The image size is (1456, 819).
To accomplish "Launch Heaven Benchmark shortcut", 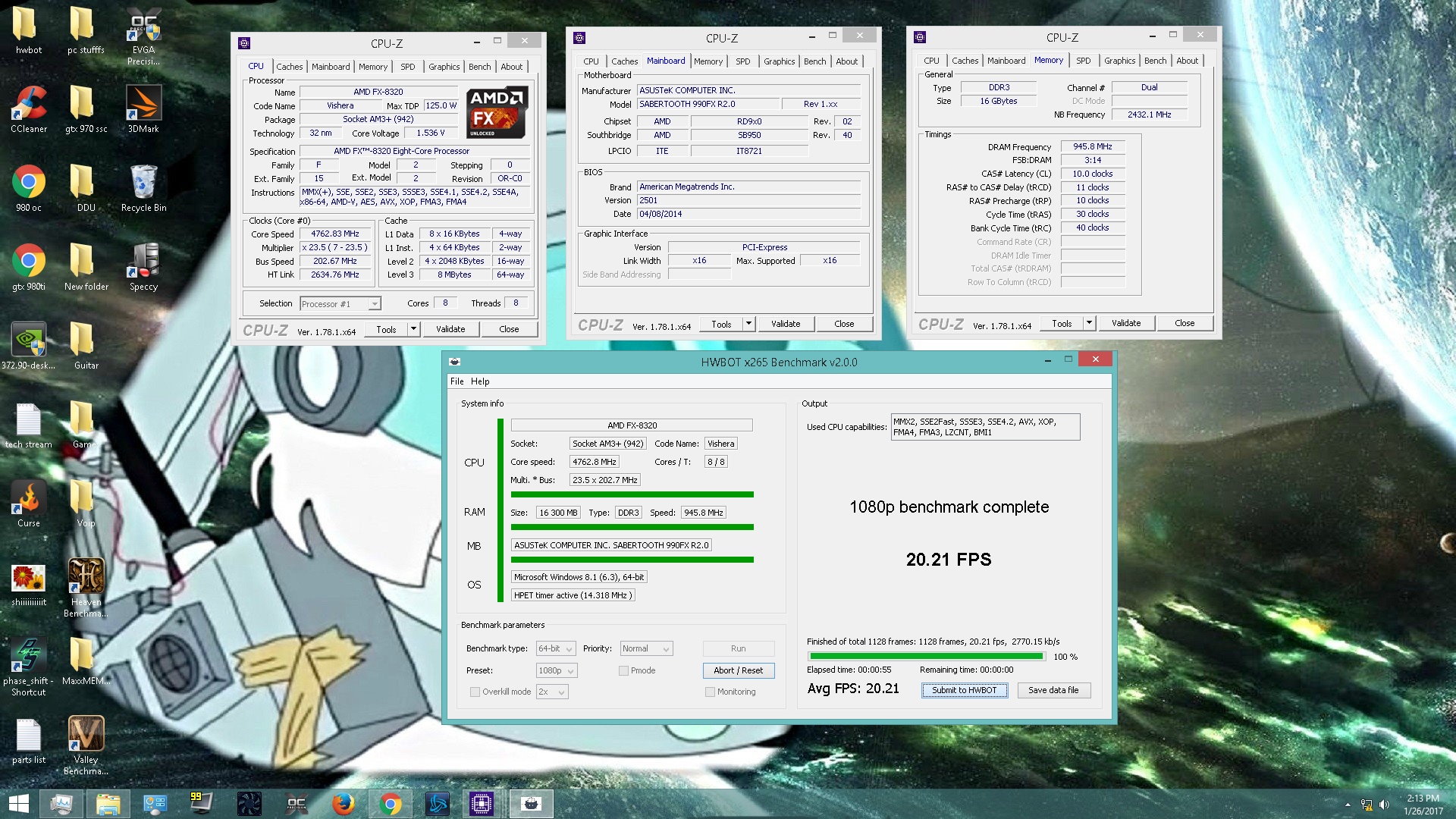I will [x=86, y=588].
